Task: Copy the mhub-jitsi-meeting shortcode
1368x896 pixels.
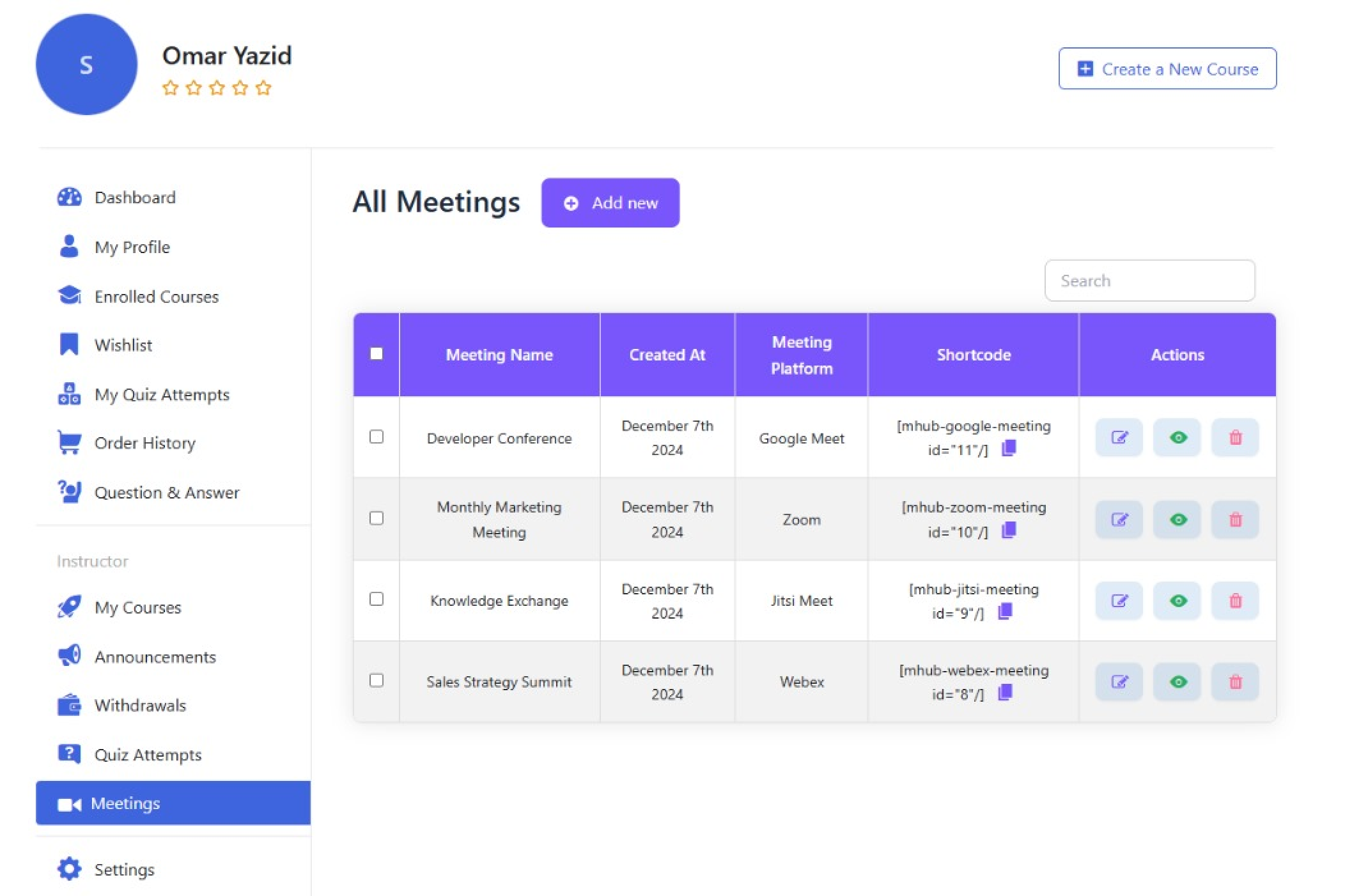Action: pos(1005,612)
